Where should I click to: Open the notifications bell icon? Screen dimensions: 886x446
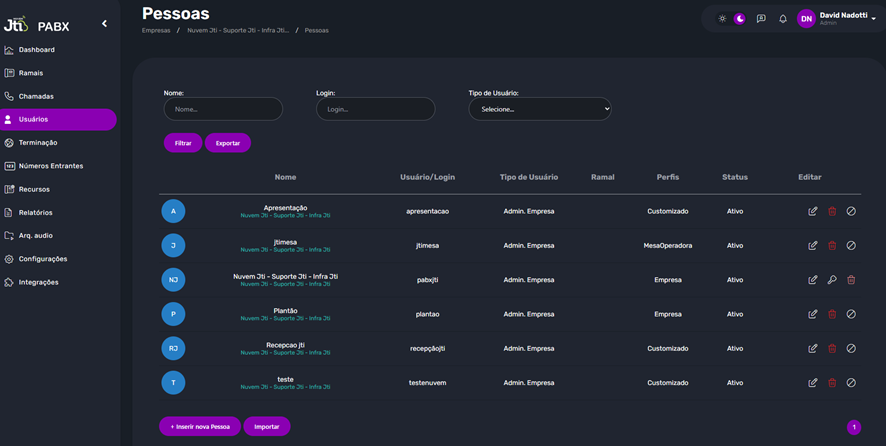pos(783,19)
